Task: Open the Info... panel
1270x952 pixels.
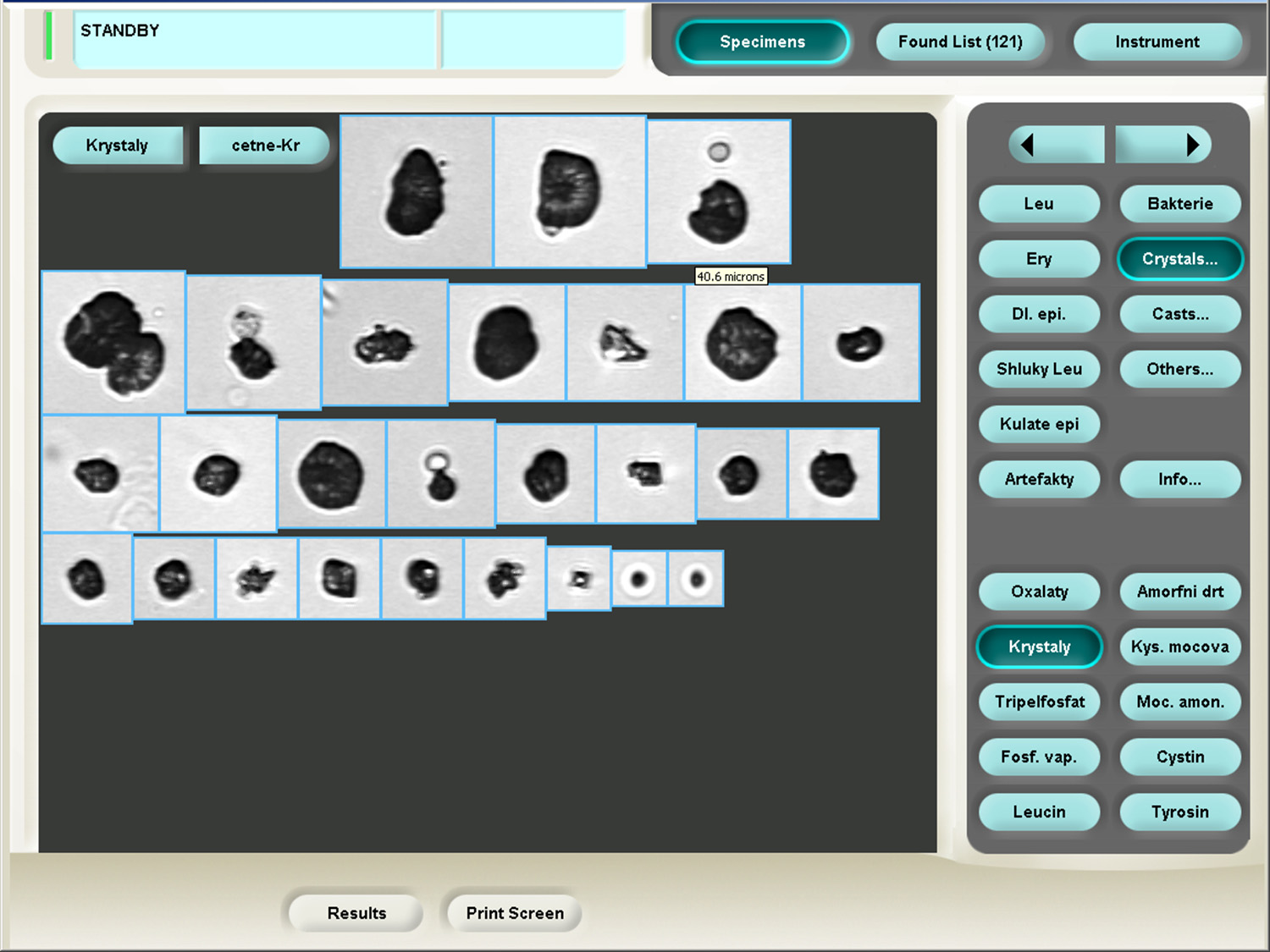Action: tap(1180, 479)
